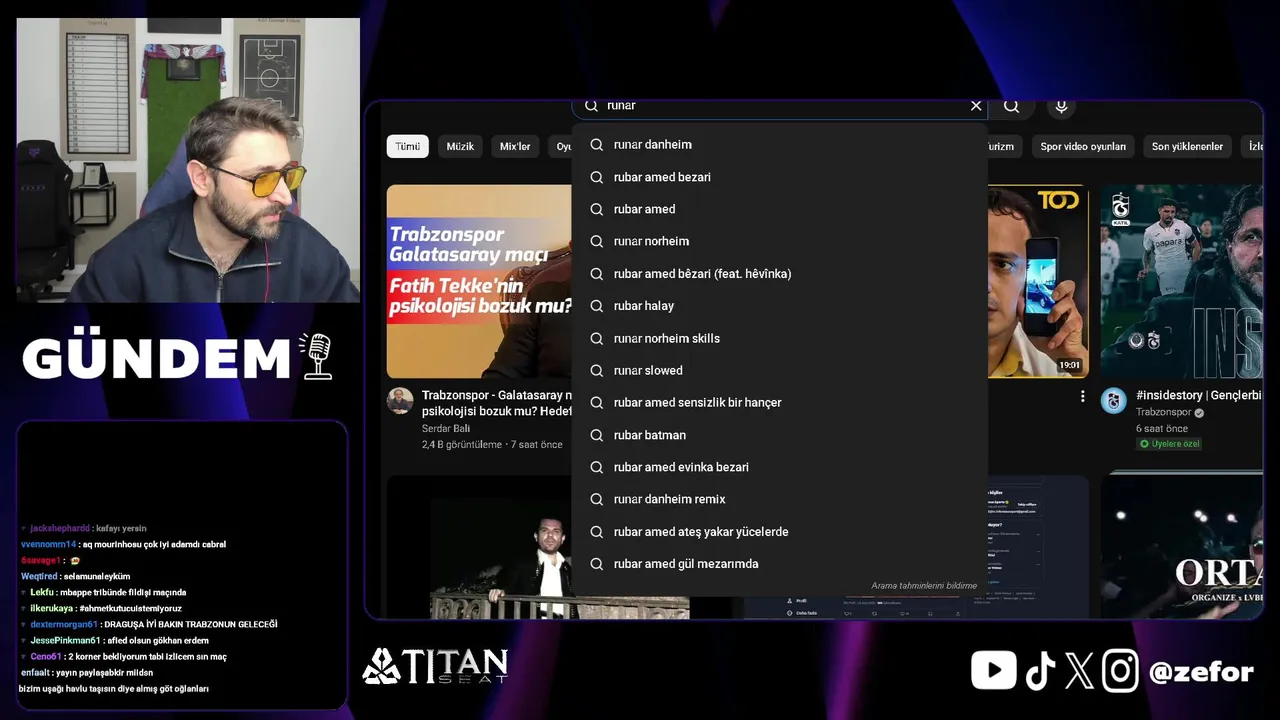Image resolution: width=1280 pixels, height=720 pixels.
Task: Select 'runar slowed' suggestion
Action: pos(780,370)
